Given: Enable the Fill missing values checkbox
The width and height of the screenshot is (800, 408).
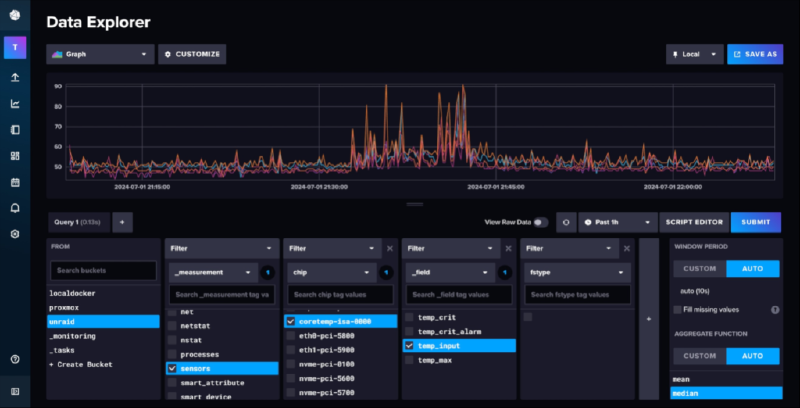Looking at the screenshot, I should 678,310.
